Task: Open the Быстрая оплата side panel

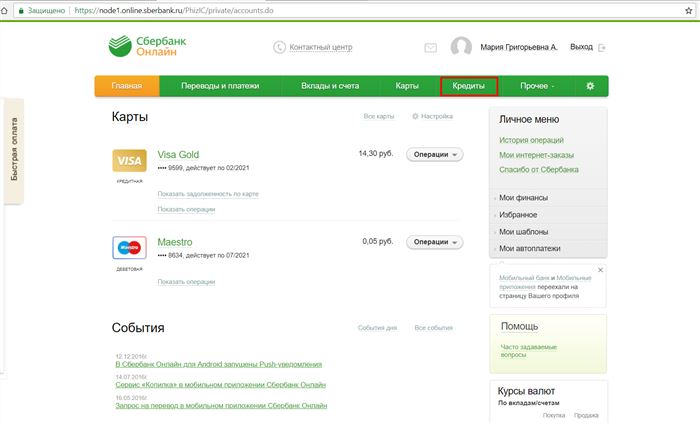Action: coord(14,150)
